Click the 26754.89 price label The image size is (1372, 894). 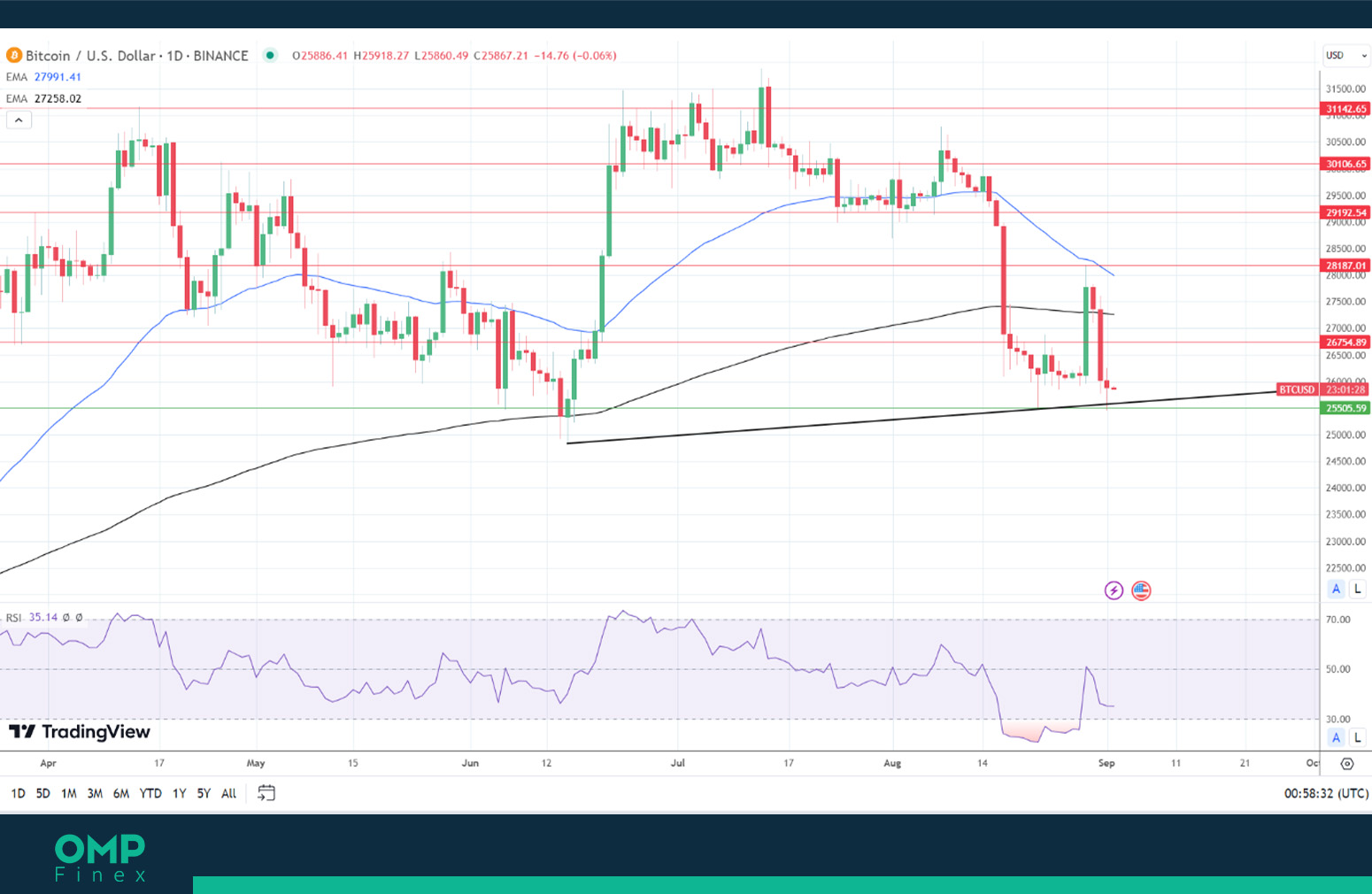click(x=1345, y=342)
